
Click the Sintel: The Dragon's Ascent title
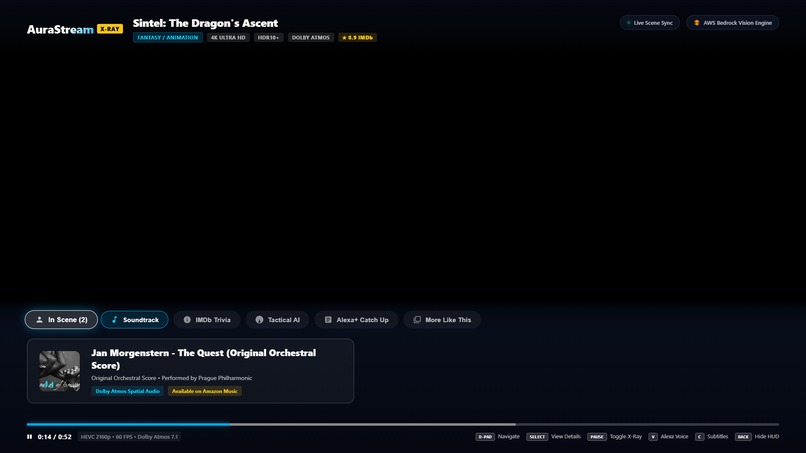tap(205, 23)
